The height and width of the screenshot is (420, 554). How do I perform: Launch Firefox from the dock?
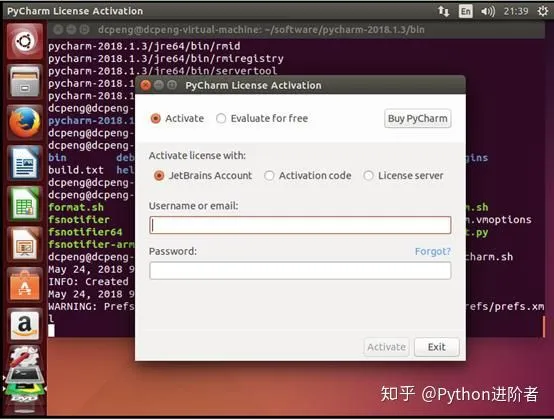[24, 123]
